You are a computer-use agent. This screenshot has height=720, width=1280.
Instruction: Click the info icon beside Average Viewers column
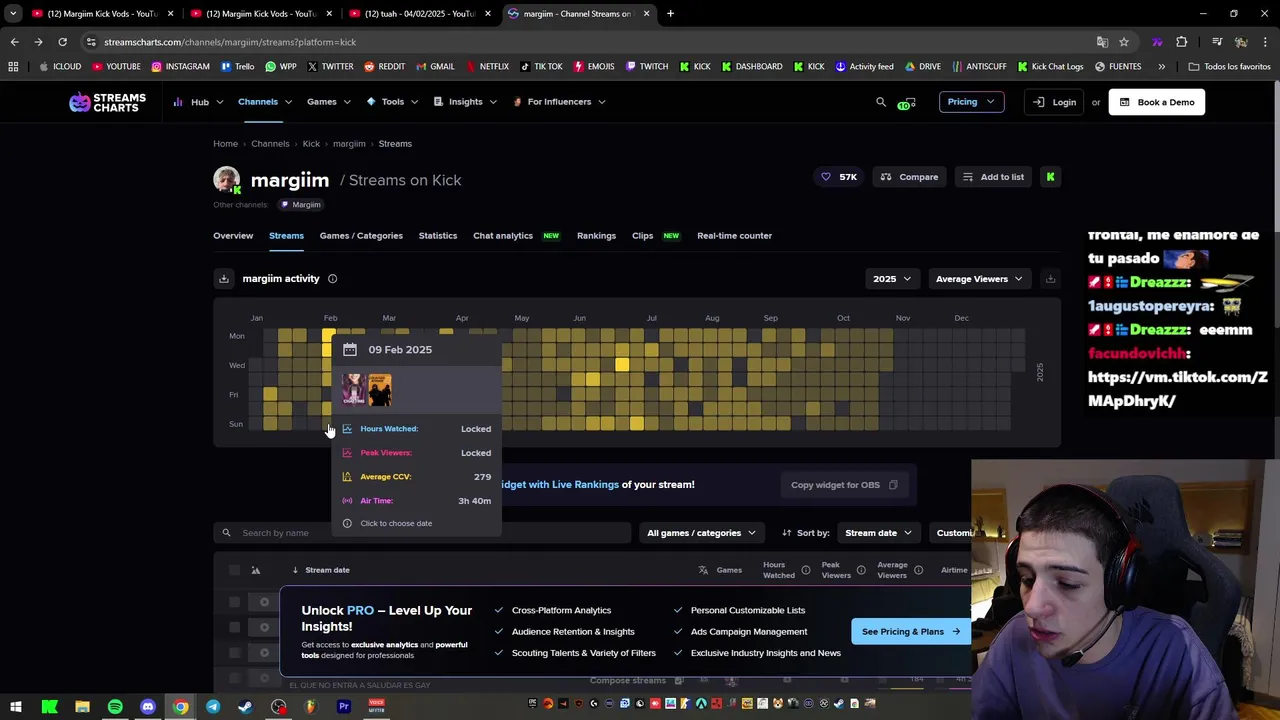(x=918, y=570)
